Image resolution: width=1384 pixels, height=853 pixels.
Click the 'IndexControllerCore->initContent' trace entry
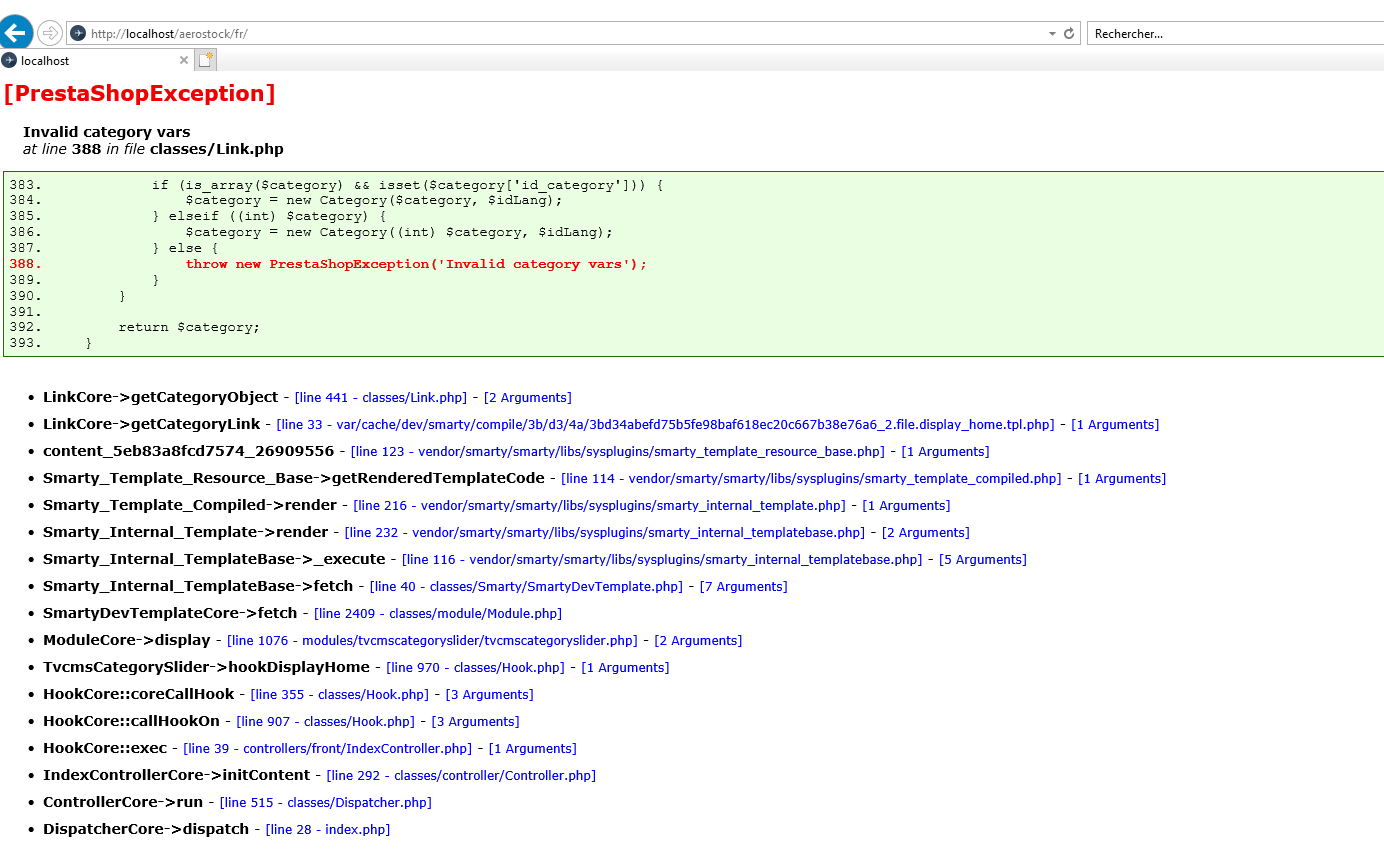point(177,776)
